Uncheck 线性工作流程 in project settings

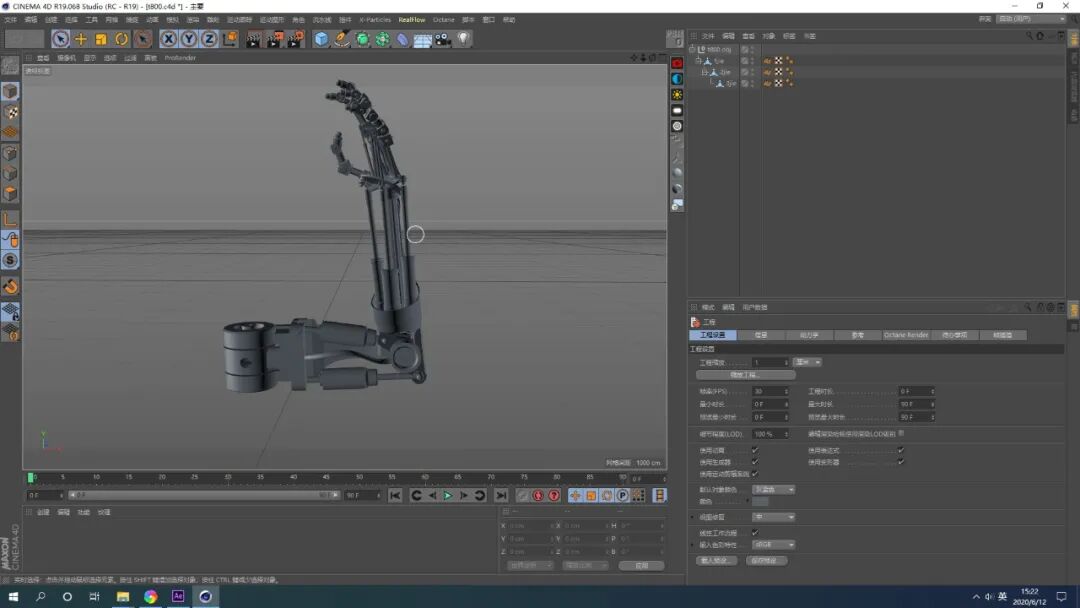pyautogui.click(x=755, y=531)
